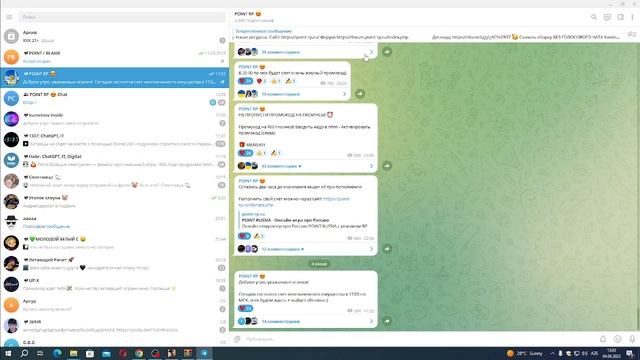Viewport: 640px width, 360px height.
Task: Open the donate link in the message
Action: coord(295,202)
